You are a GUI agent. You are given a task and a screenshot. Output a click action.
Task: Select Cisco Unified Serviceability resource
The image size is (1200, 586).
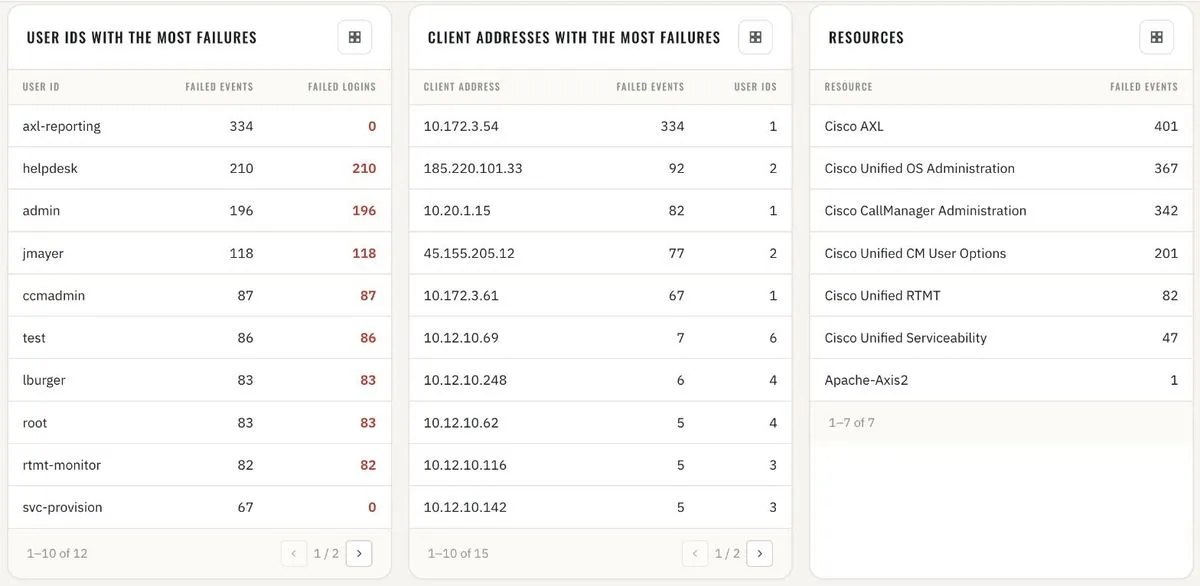905,338
